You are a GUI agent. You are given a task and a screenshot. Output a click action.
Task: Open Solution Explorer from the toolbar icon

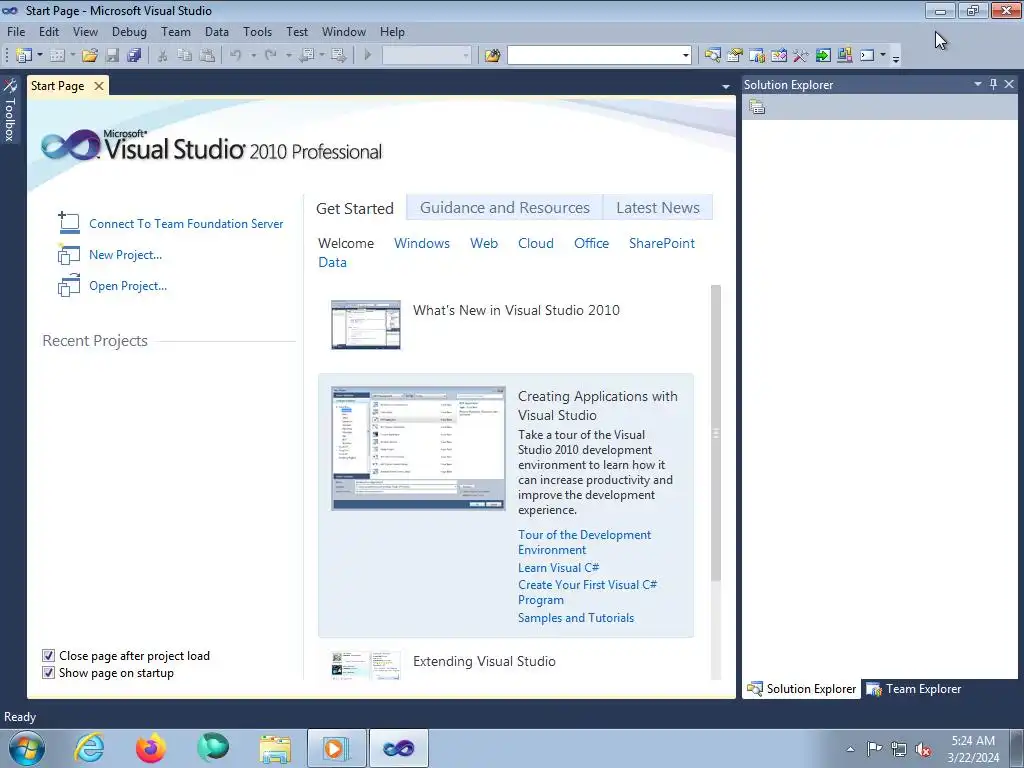[x=712, y=56]
